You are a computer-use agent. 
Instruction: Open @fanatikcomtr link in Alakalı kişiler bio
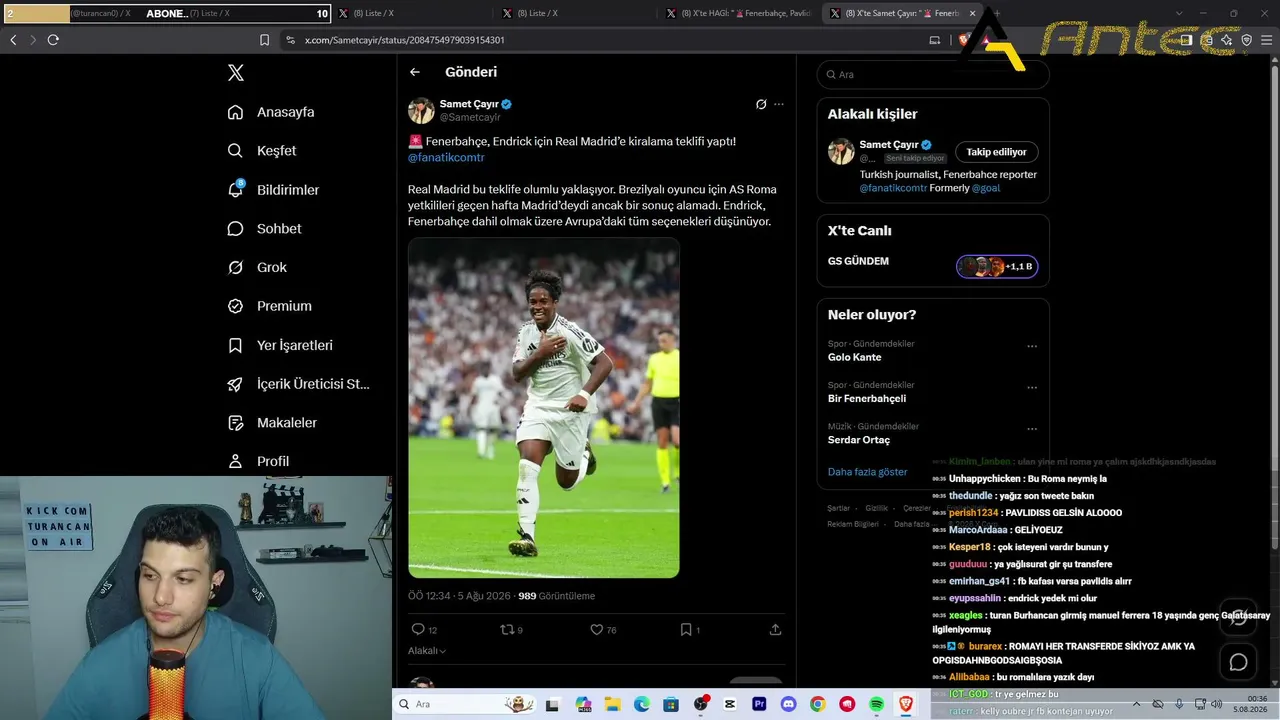coord(892,188)
